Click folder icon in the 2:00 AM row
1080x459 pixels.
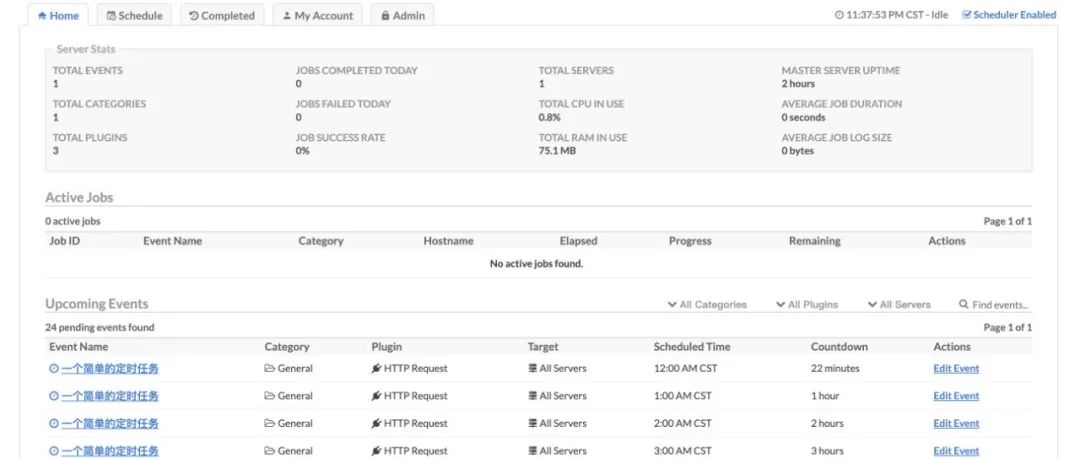point(269,424)
